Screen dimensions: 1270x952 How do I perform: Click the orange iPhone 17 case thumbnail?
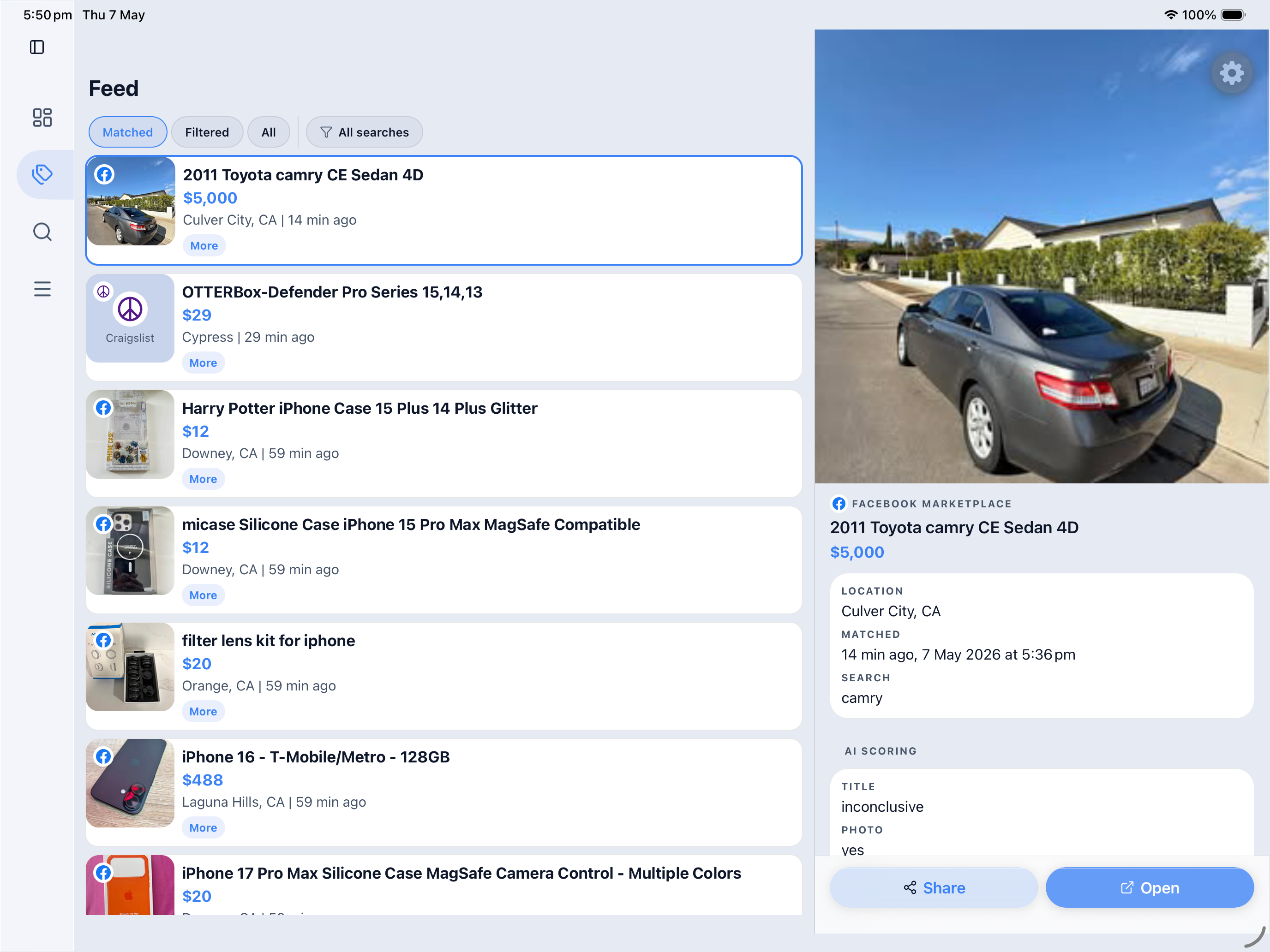(x=130, y=886)
